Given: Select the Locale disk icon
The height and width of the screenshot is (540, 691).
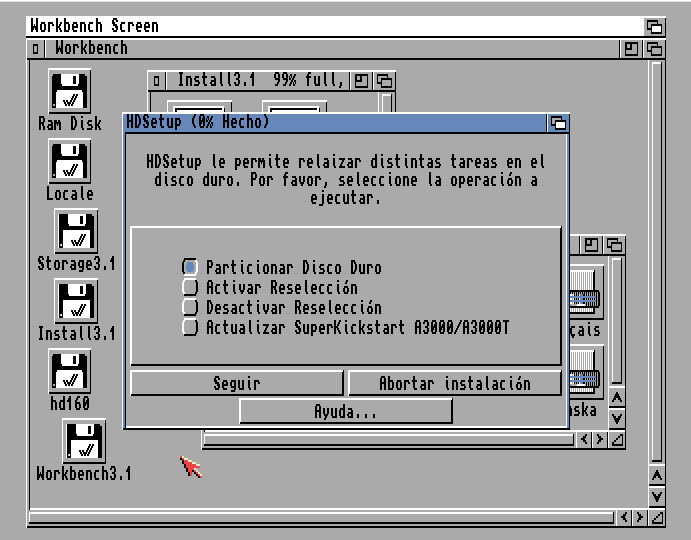Looking at the screenshot, I should [70, 162].
